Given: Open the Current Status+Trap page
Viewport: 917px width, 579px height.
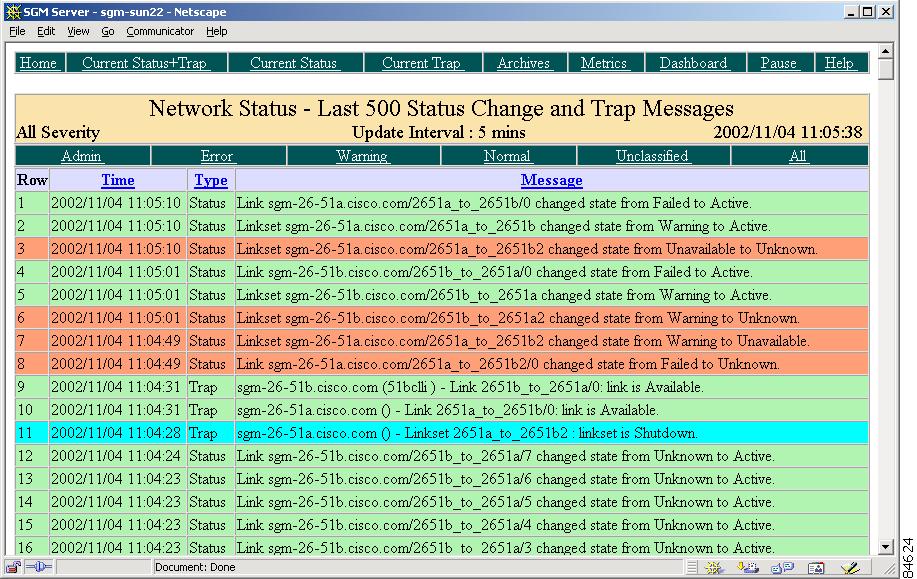Looking at the screenshot, I should pos(144,63).
